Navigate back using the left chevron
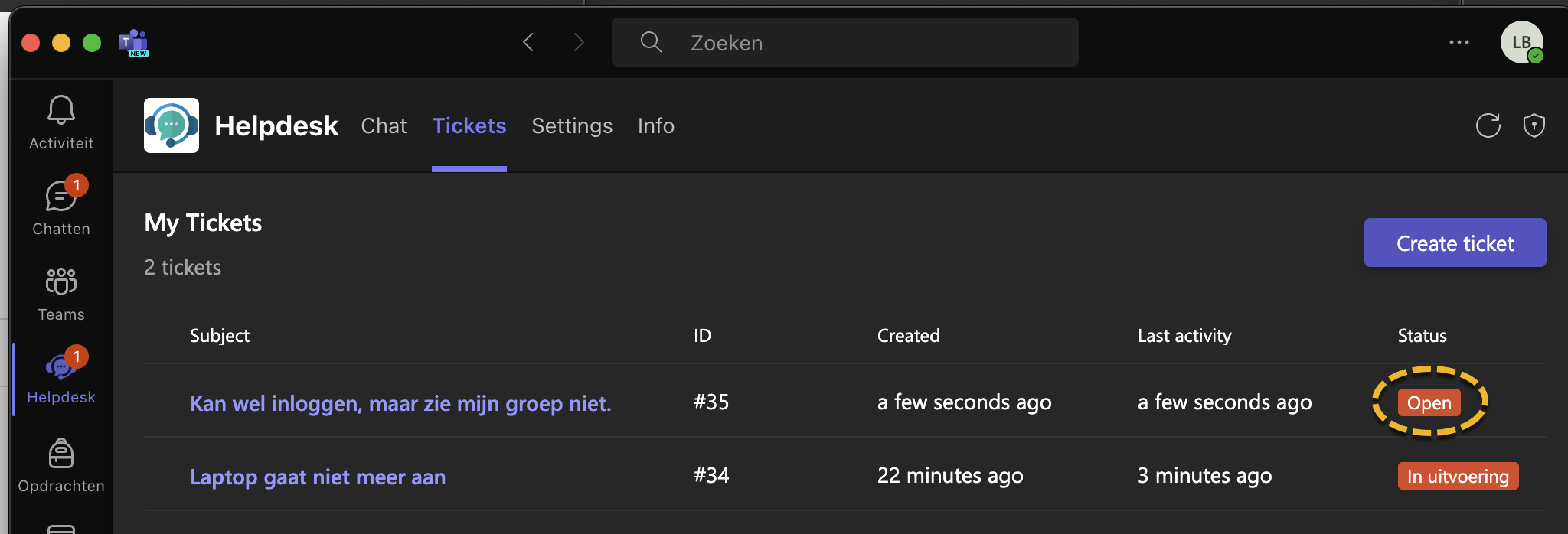This screenshot has width=1568, height=534. pyautogui.click(x=527, y=42)
